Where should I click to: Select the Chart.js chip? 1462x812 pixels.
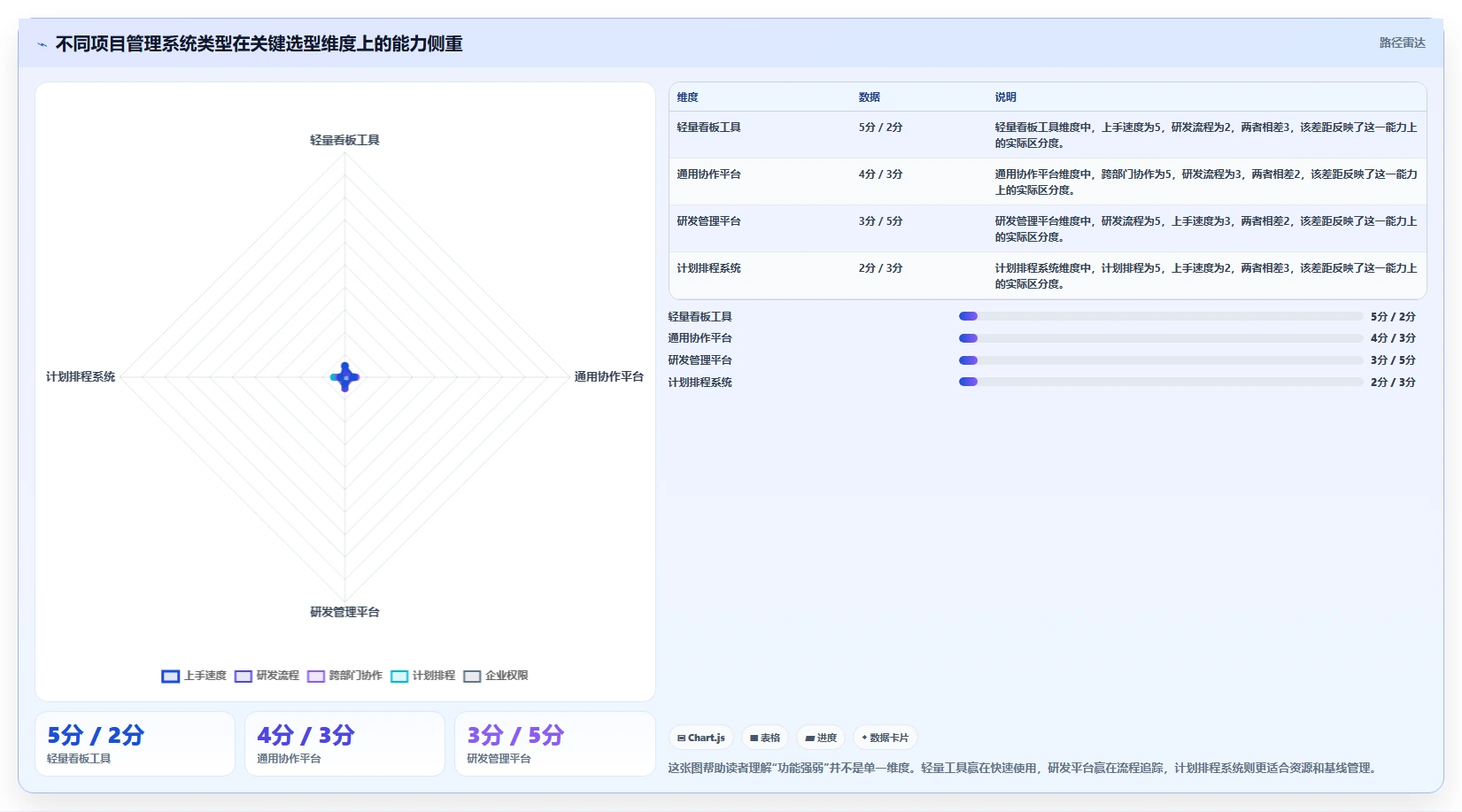point(700,738)
